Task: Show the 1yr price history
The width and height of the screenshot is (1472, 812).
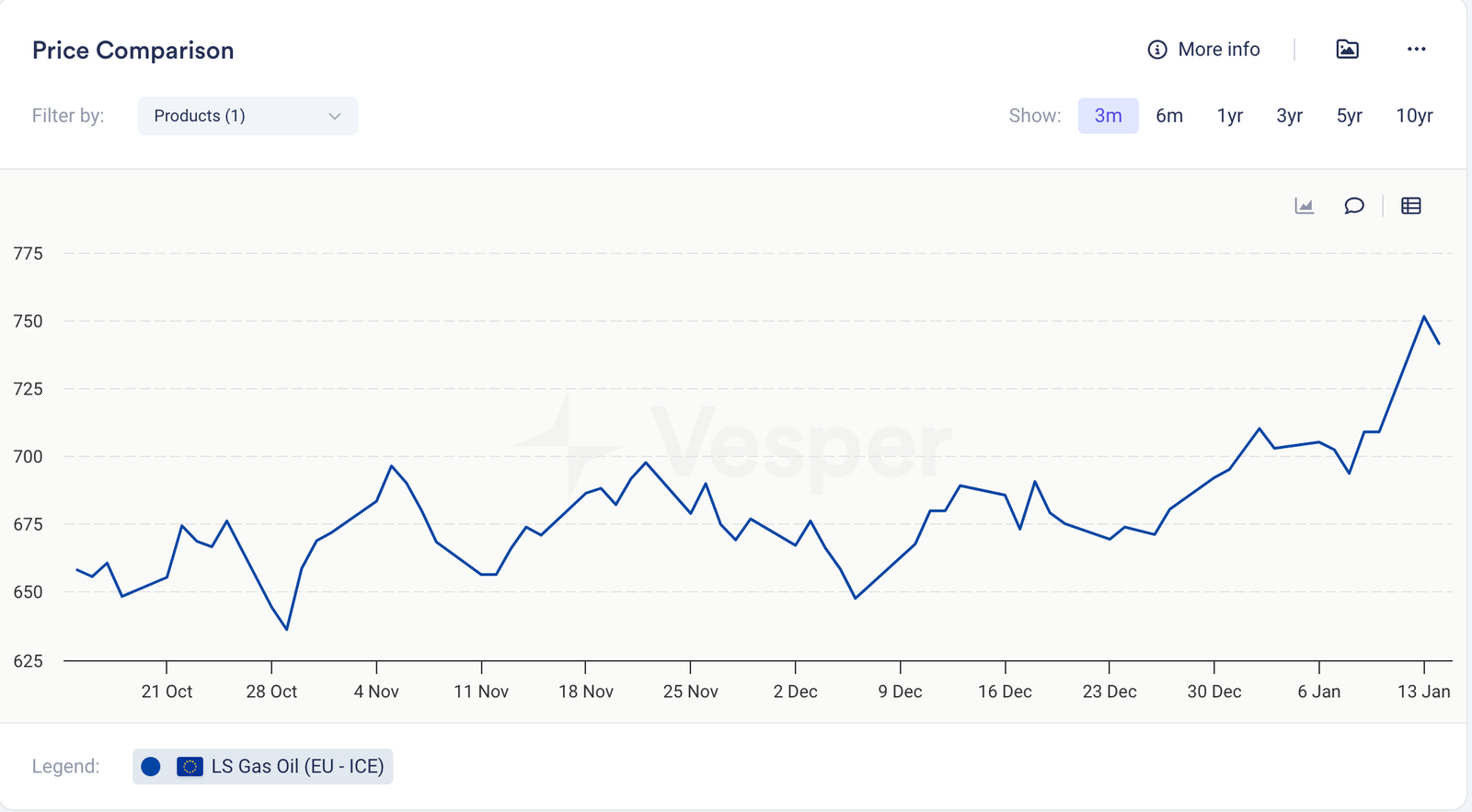Action: click(1230, 116)
